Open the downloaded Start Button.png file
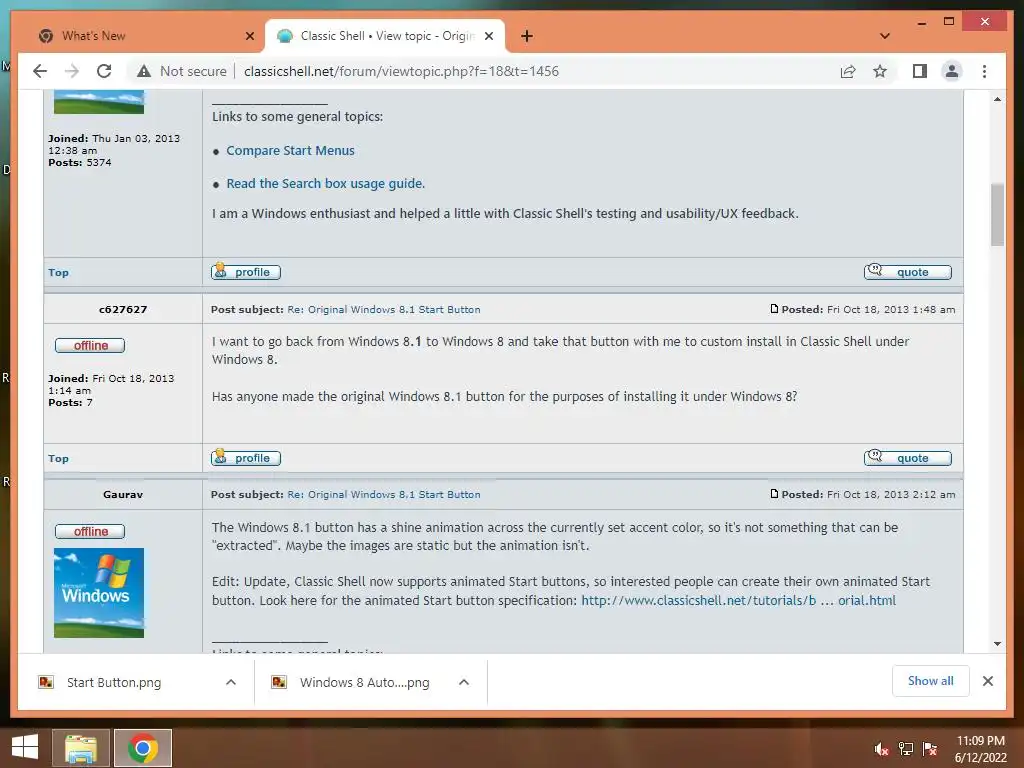This screenshot has height=768, width=1024. point(114,682)
